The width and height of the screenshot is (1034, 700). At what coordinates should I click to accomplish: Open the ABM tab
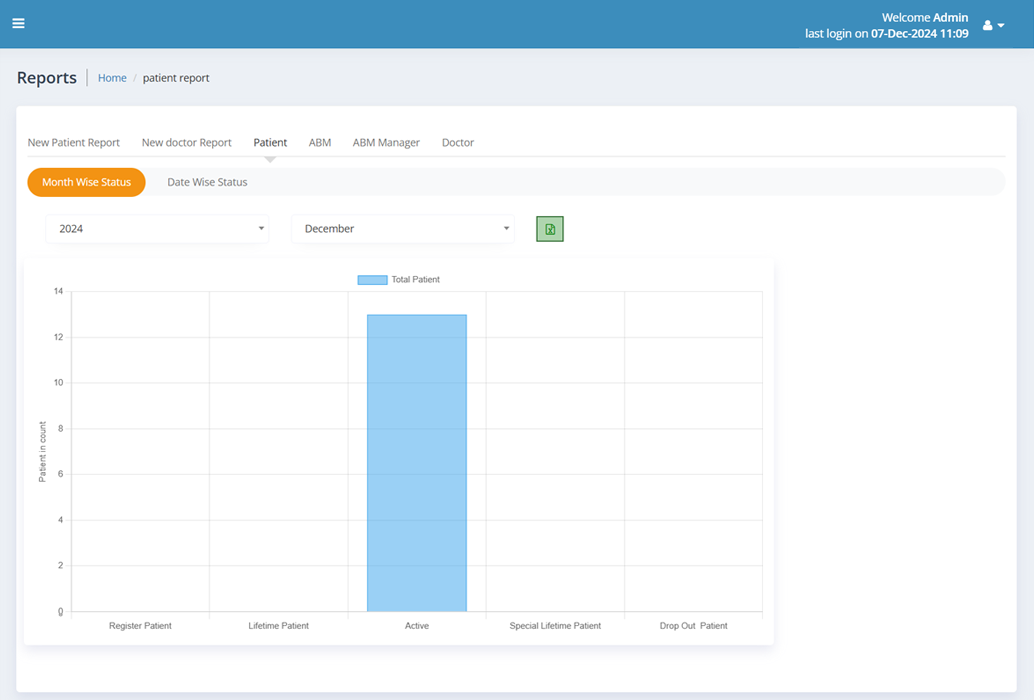(x=320, y=142)
